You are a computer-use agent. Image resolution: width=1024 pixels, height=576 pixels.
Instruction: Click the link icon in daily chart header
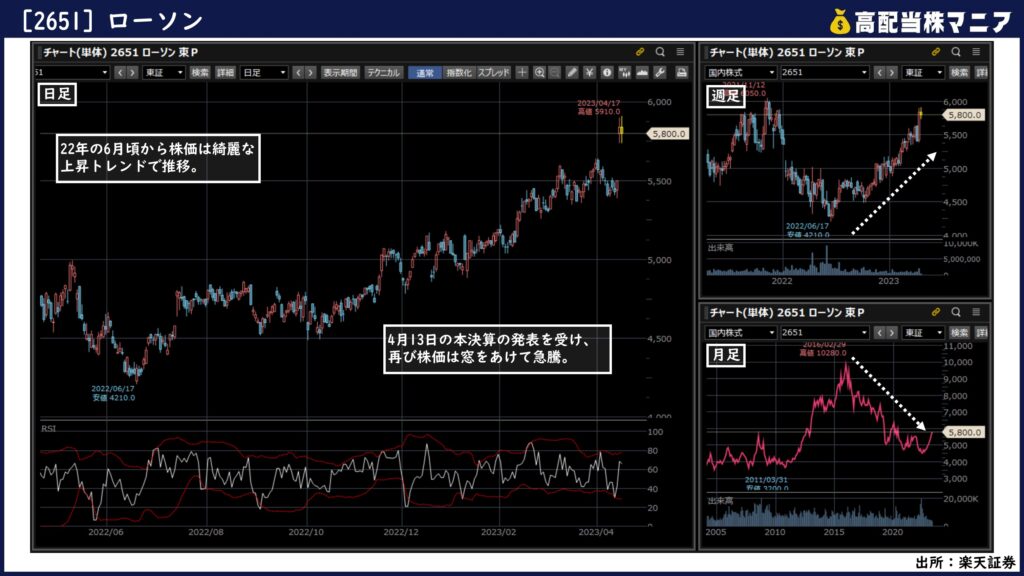(640, 52)
